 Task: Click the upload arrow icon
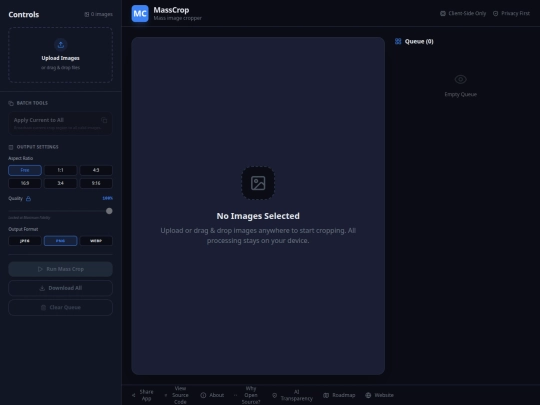click(61, 44)
